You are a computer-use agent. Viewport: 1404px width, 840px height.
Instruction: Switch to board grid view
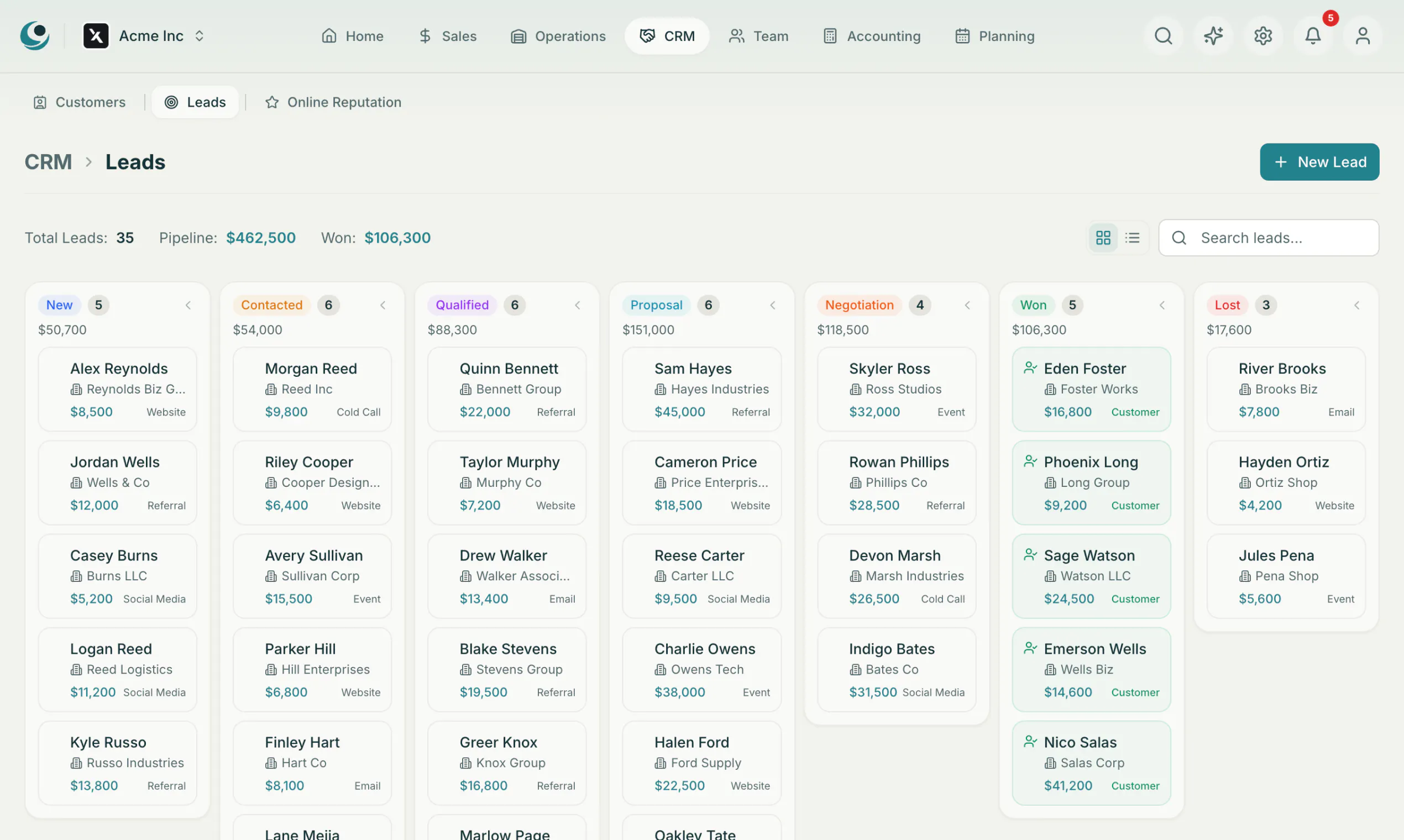1103,238
